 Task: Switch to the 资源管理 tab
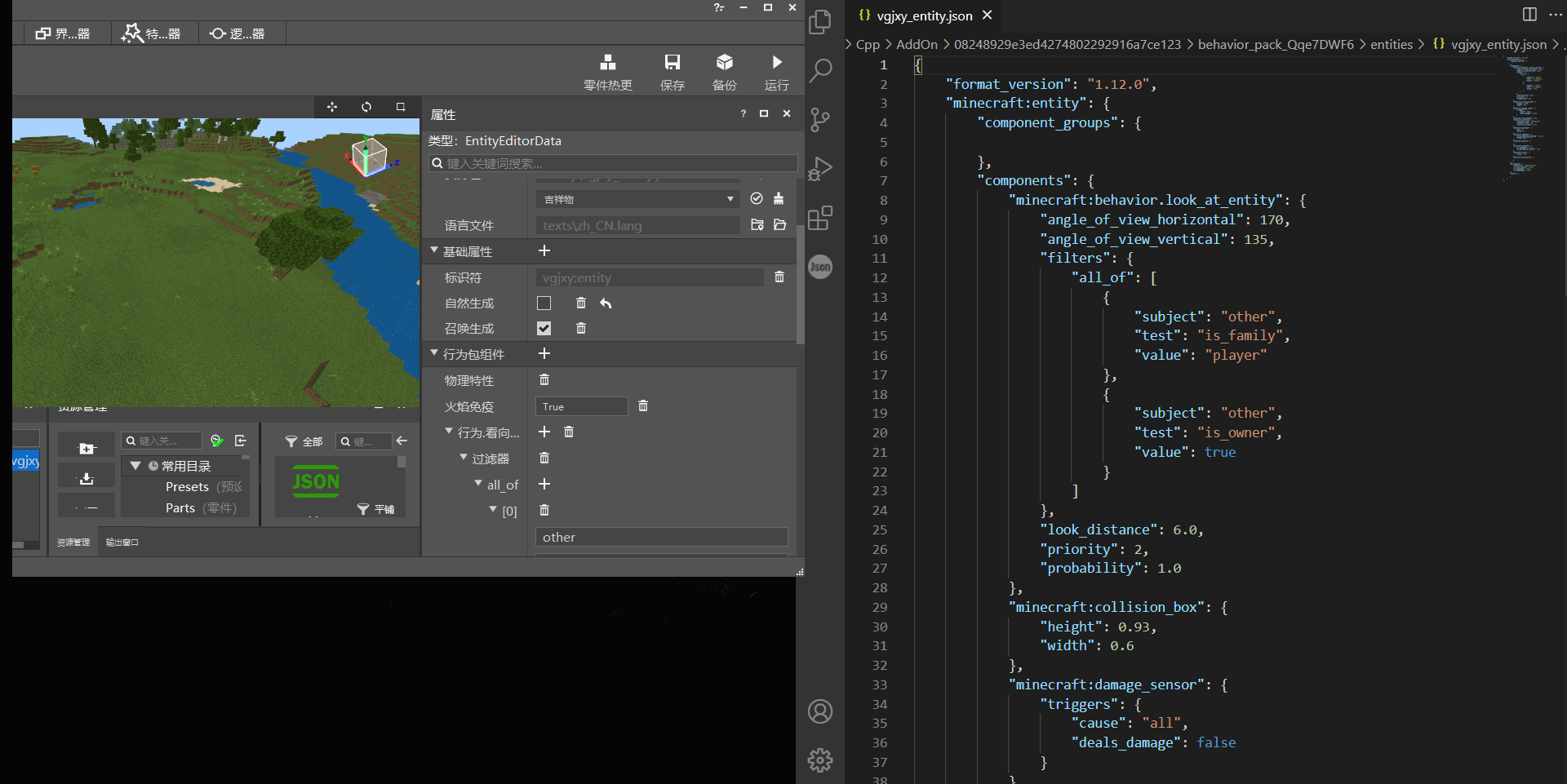click(73, 543)
